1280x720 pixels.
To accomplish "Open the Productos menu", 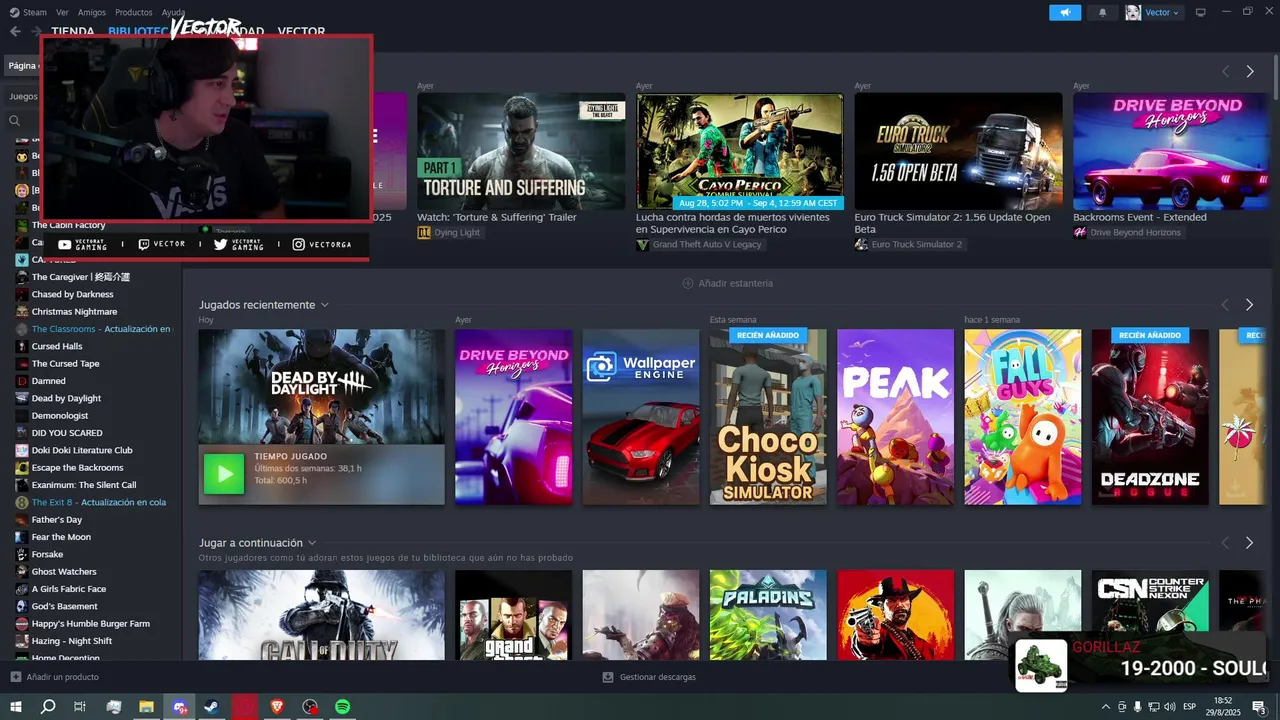I will [x=134, y=12].
